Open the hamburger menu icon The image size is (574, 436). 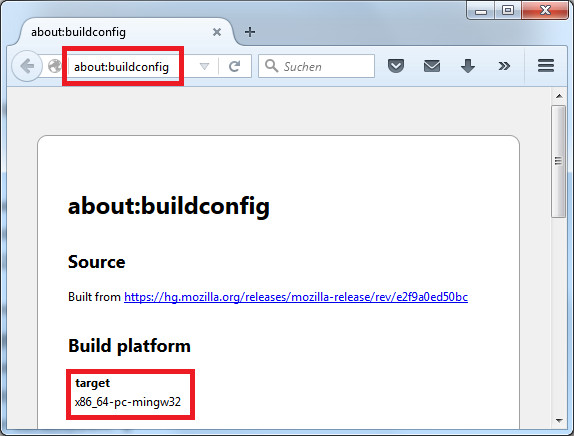coord(546,66)
